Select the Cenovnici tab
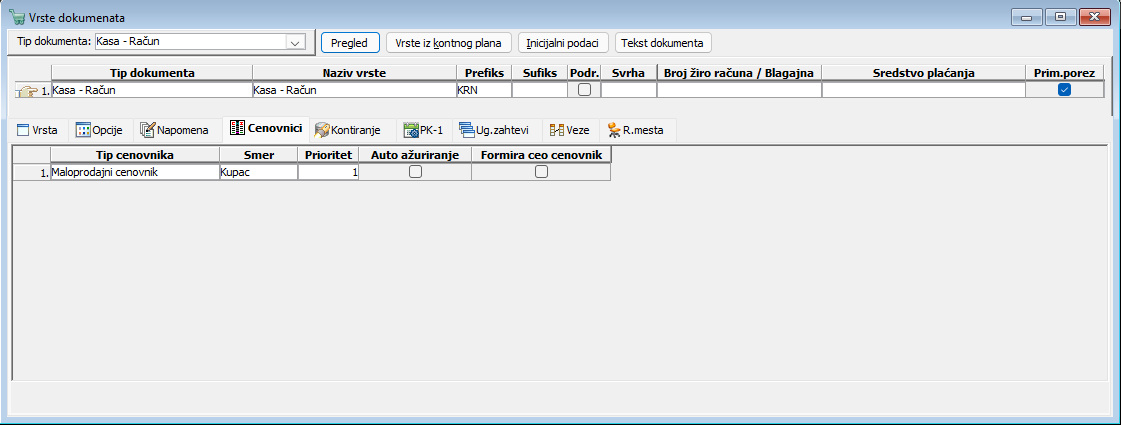This screenshot has height=425, width=1121. [x=266, y=129]
